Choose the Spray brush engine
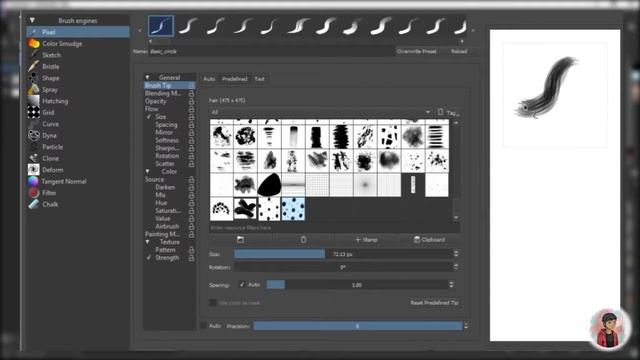The image size is (640, 360). tap(78, 89)
